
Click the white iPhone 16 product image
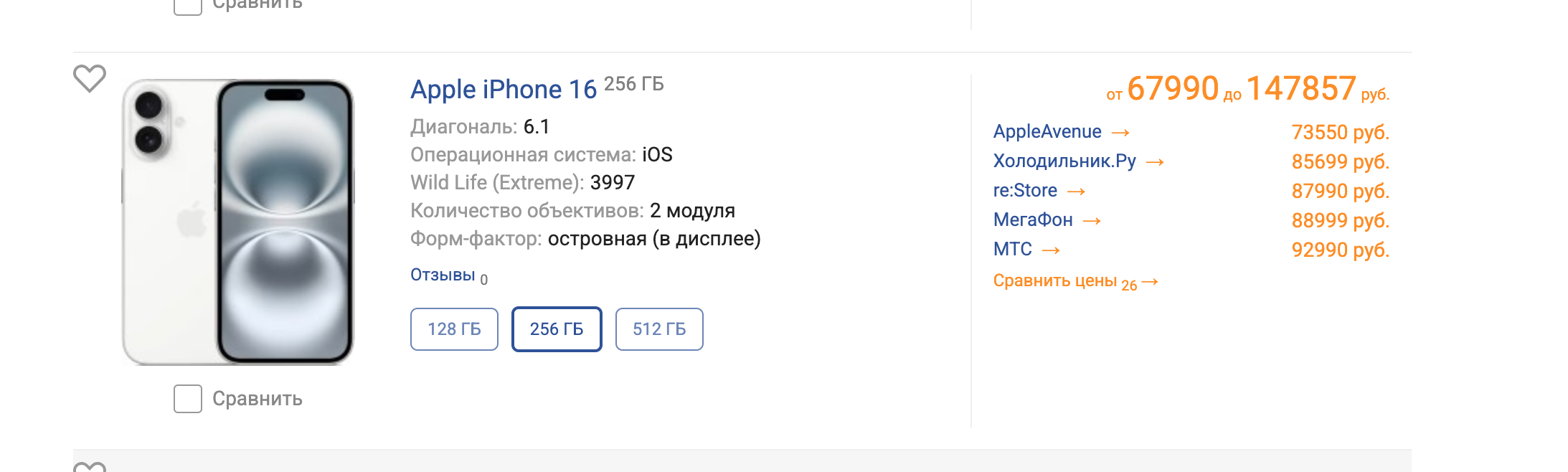(x=237, y=222)
